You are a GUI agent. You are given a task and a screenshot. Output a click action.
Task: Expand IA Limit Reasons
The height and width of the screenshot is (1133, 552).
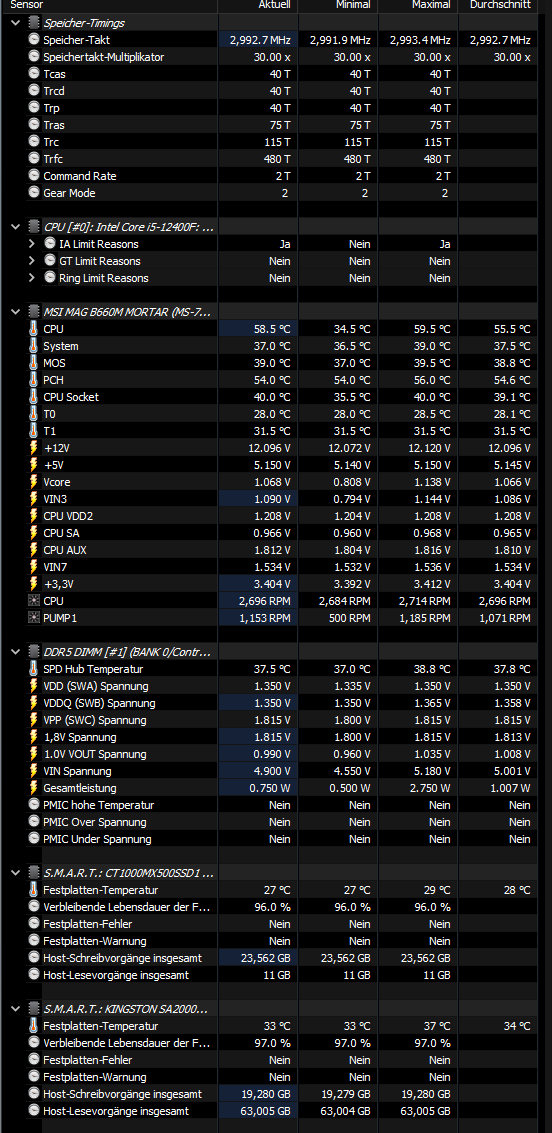coord(32,244)
